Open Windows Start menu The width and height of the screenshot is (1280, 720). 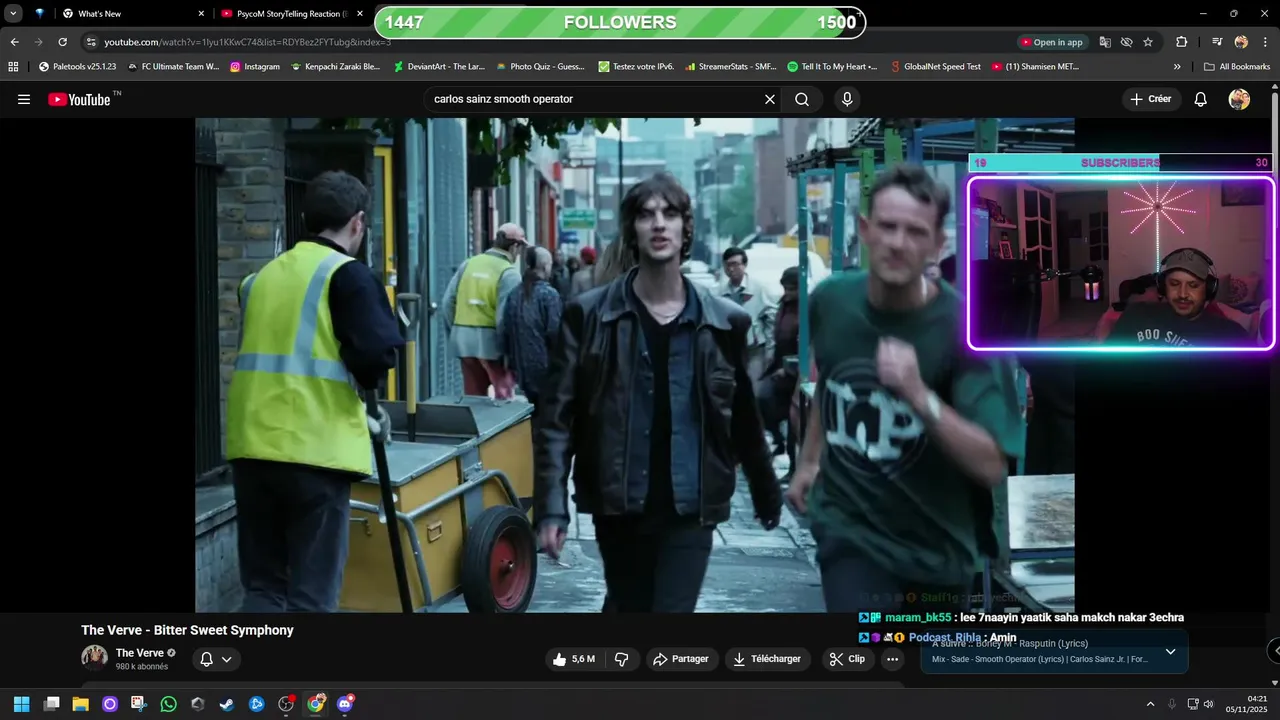click(21, 704)
